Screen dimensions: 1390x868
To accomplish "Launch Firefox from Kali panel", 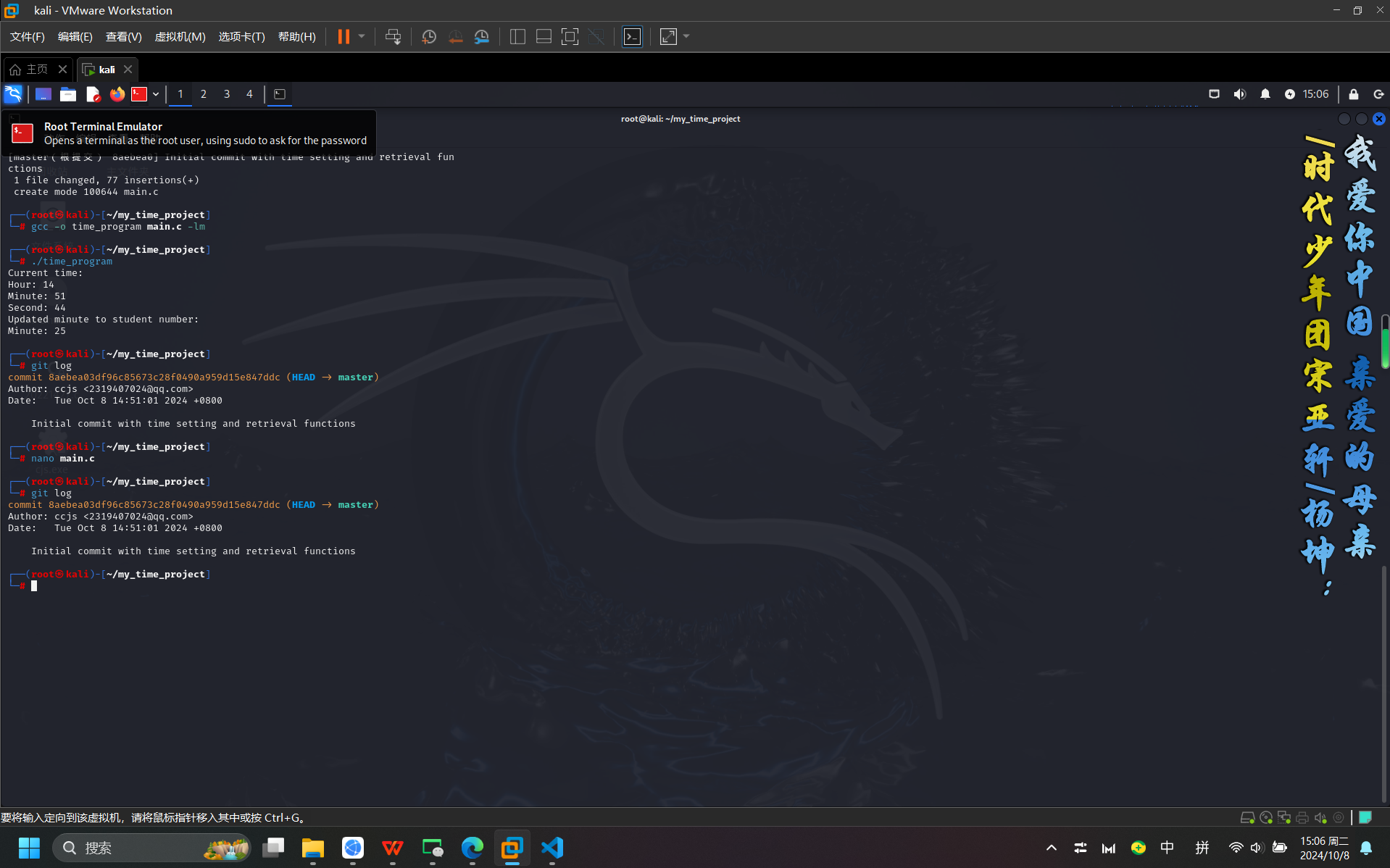I will pos(117,94).
